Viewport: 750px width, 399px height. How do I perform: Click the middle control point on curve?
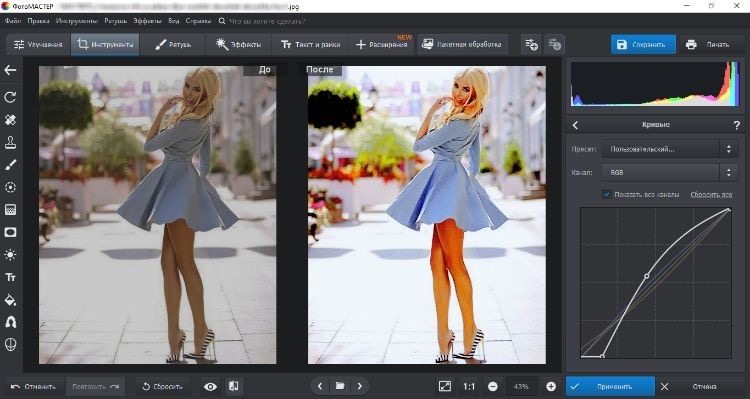click(647, 276)
